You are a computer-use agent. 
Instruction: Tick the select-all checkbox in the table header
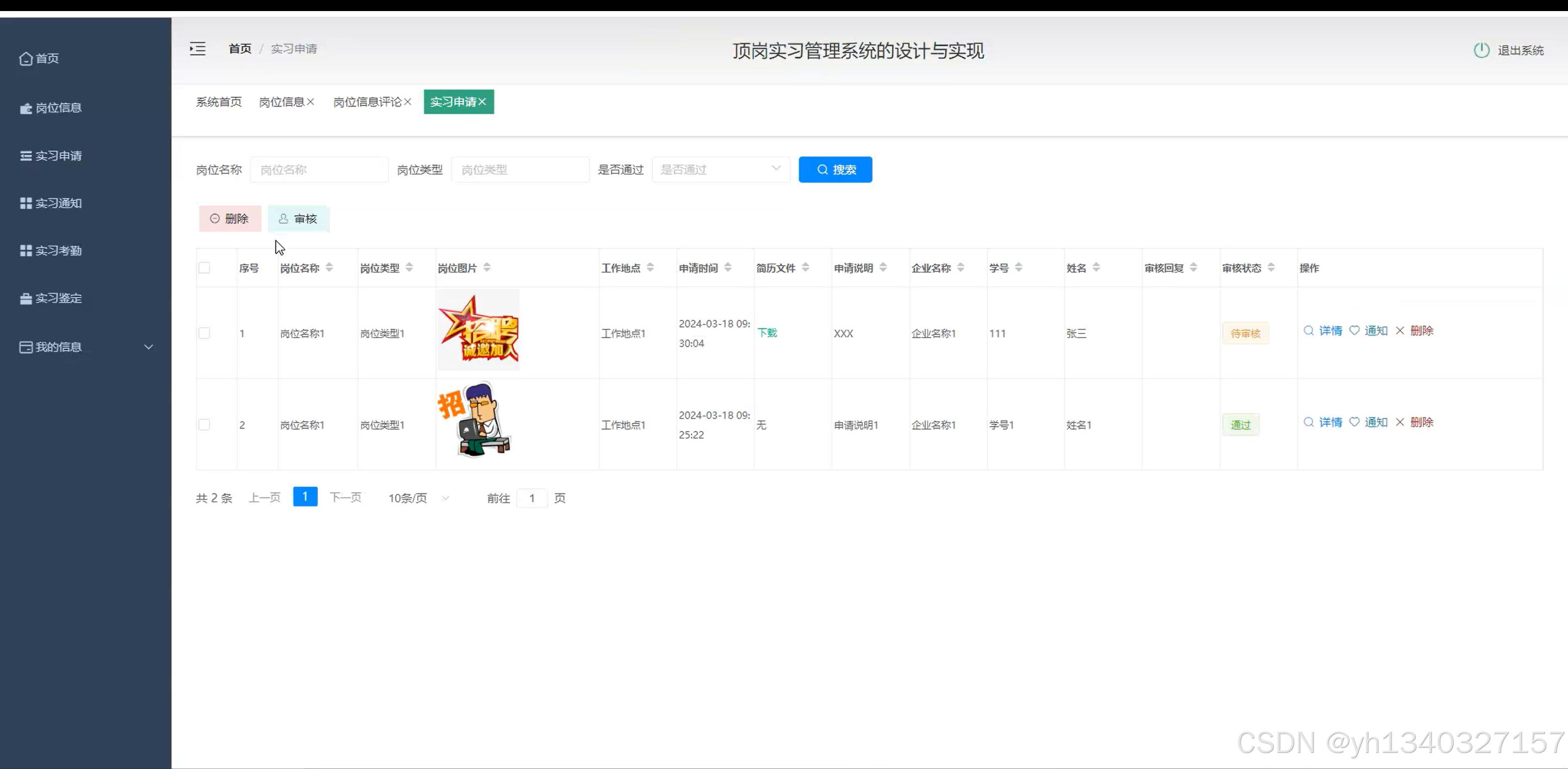(x=205, y=268)
